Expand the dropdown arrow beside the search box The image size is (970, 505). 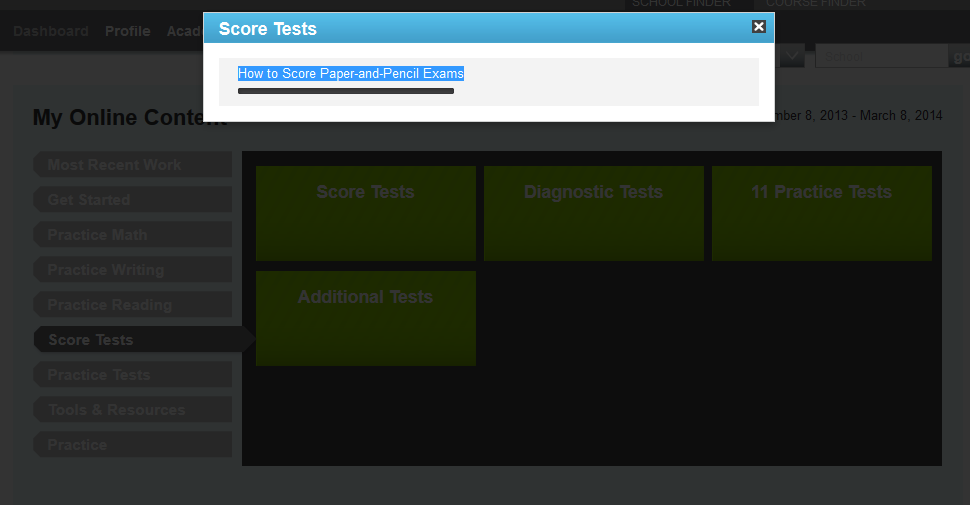point(792,56)
